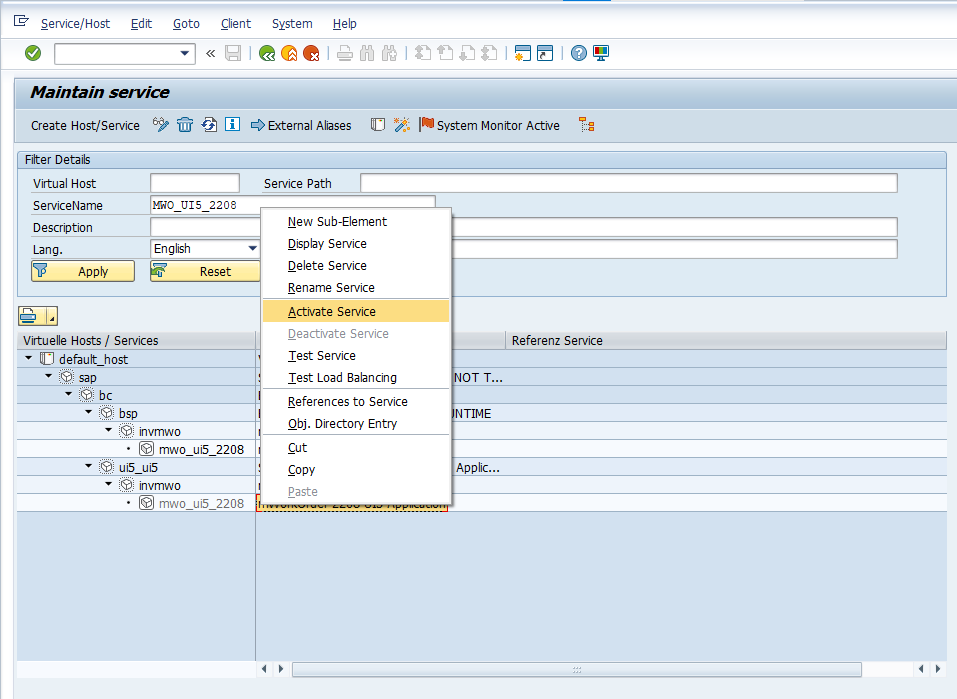
Task: Click the green Back arrow icon
Action: pyautogui.click(x=267, y=53)
